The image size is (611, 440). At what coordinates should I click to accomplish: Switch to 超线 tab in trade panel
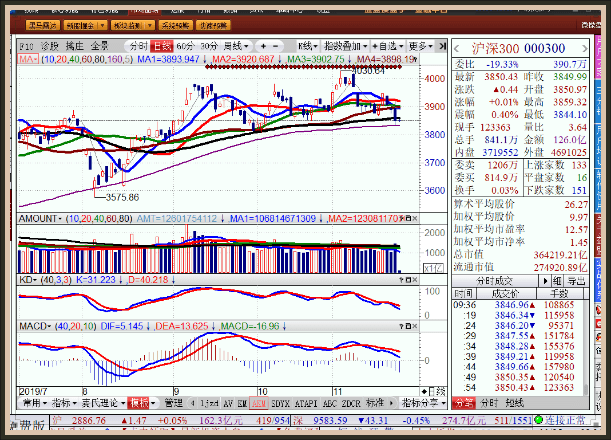(x=514, y=403)
